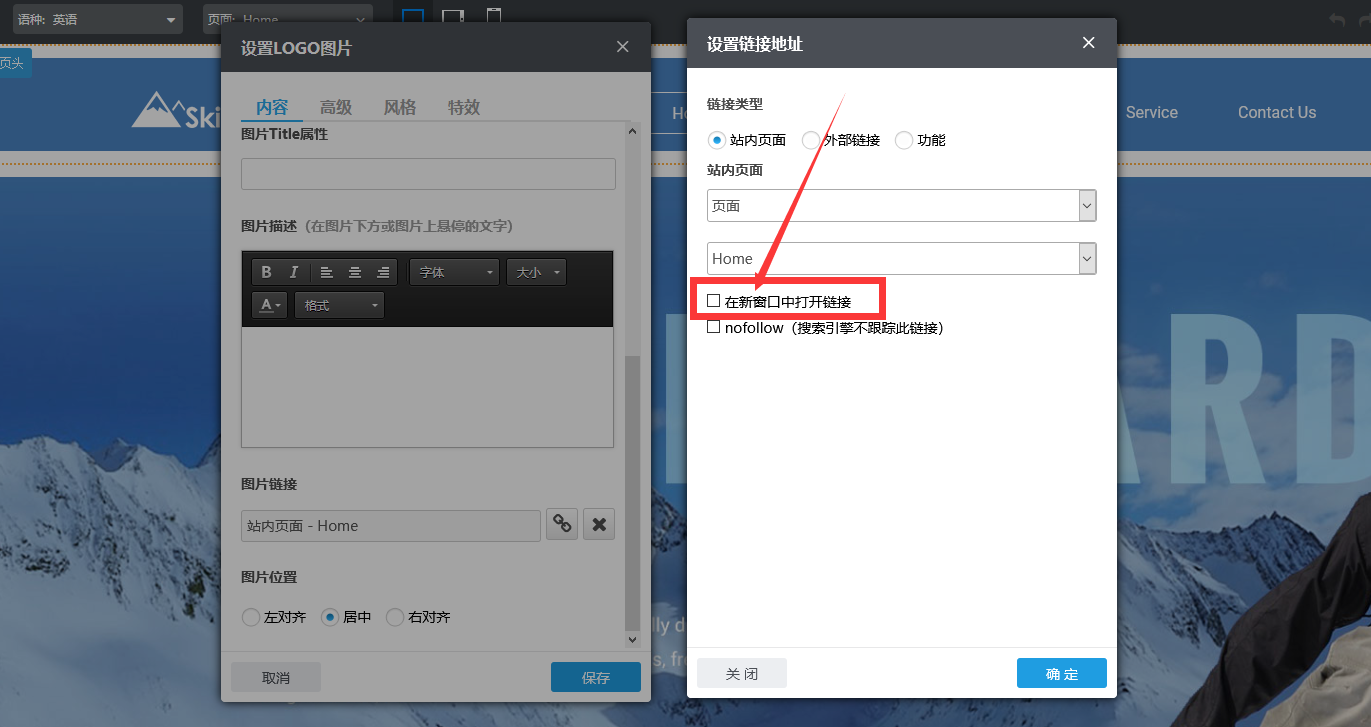Image resolution: width=1371 pixels, height=727 pixels.
Task: Click the Bold icon in description editor
Action: pyautogui.click(x=266, y=272)
